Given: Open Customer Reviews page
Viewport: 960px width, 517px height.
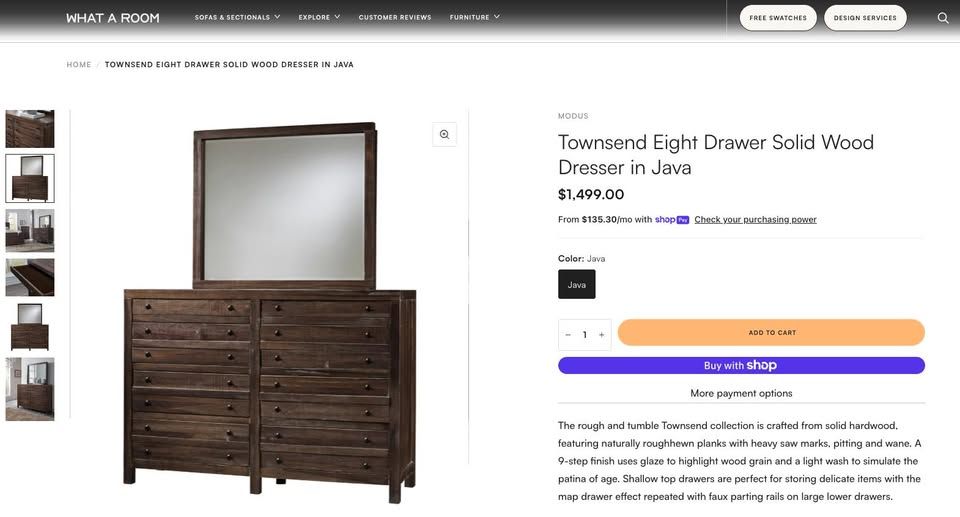Looking at the screenshot, I should pyautogui.click(x=395, y=18).
